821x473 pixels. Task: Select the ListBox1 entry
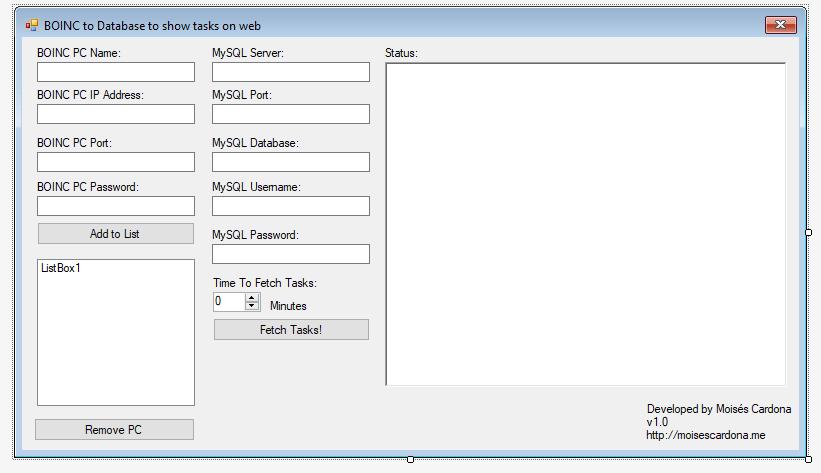[x=61, y=268]
